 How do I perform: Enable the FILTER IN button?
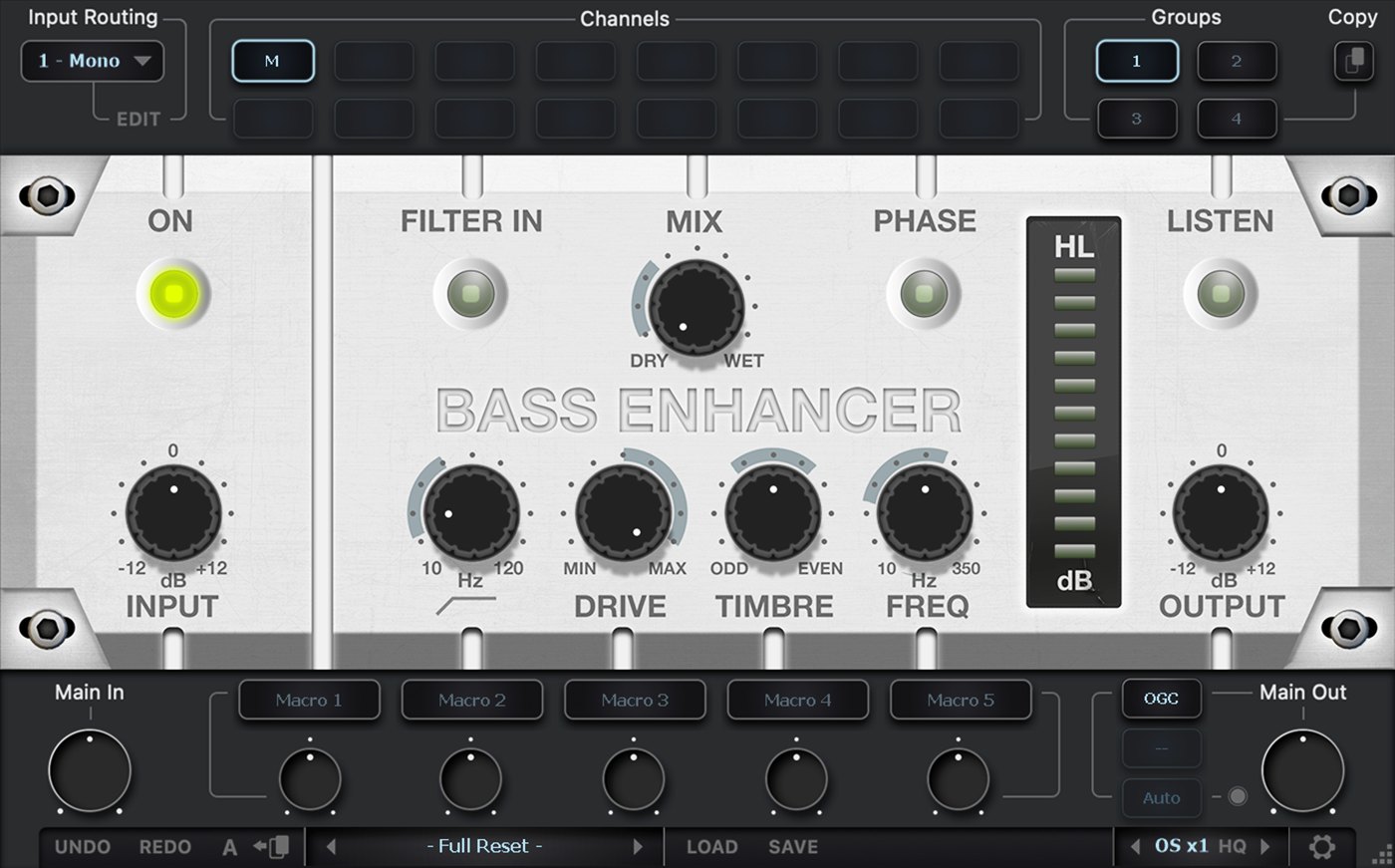[x=470, y=294]
